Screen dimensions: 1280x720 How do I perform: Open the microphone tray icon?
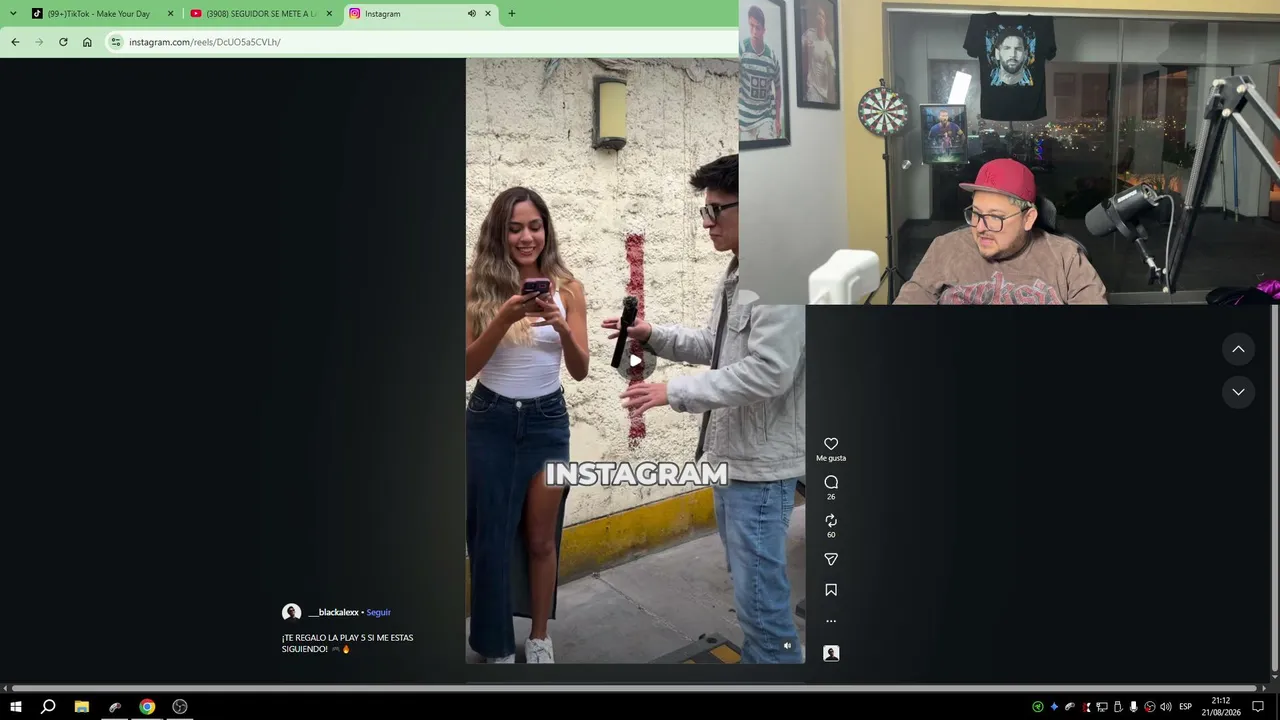tap(1134, 707)
